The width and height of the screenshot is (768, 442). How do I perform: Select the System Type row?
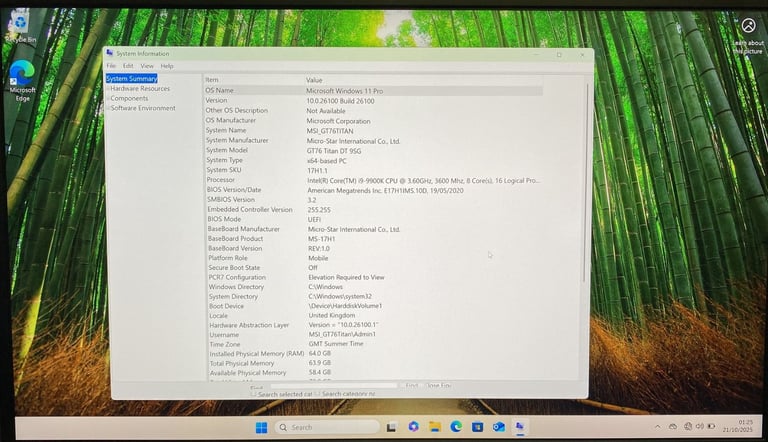point(373,160)
